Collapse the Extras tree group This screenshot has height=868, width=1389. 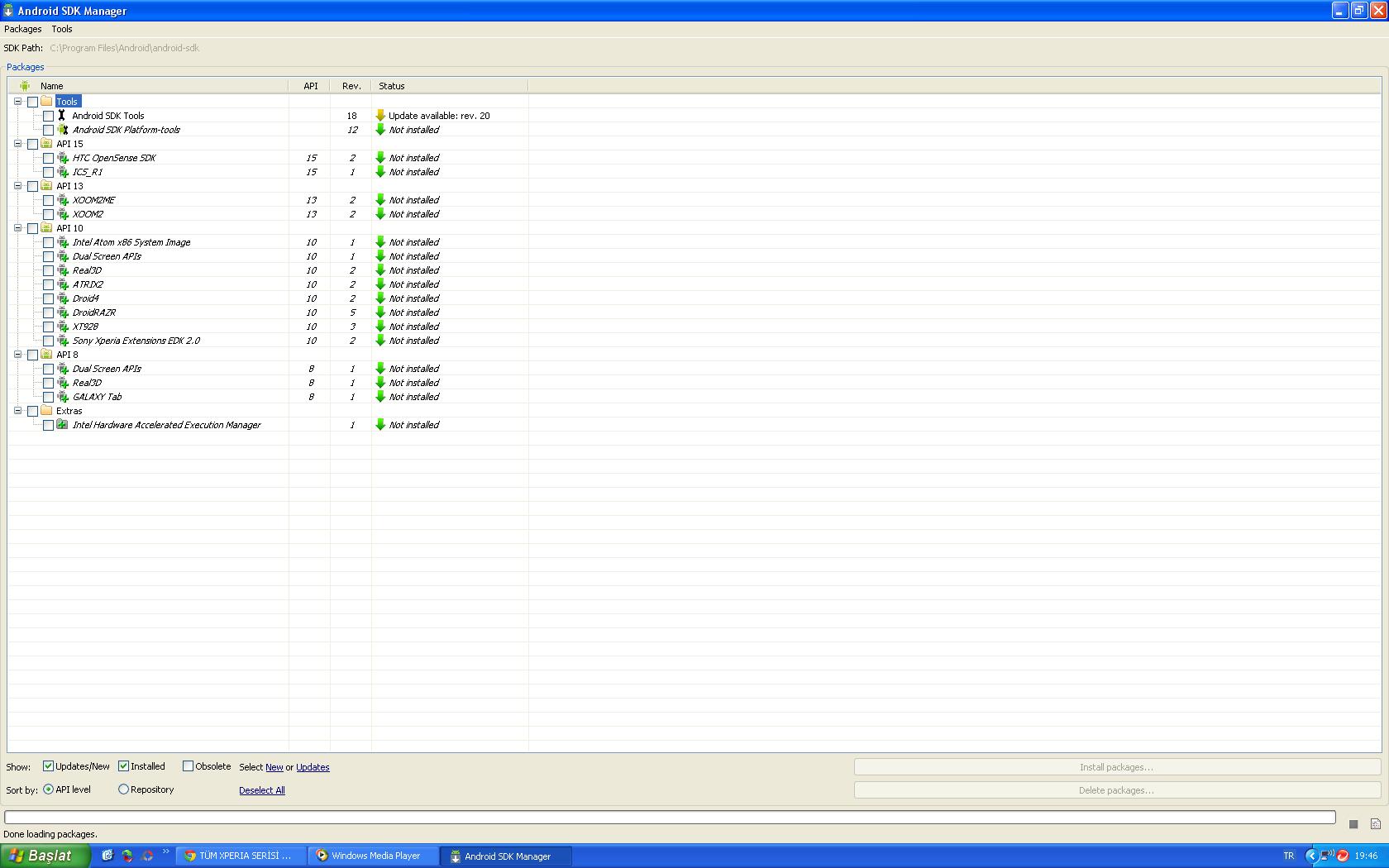(17, 410)
